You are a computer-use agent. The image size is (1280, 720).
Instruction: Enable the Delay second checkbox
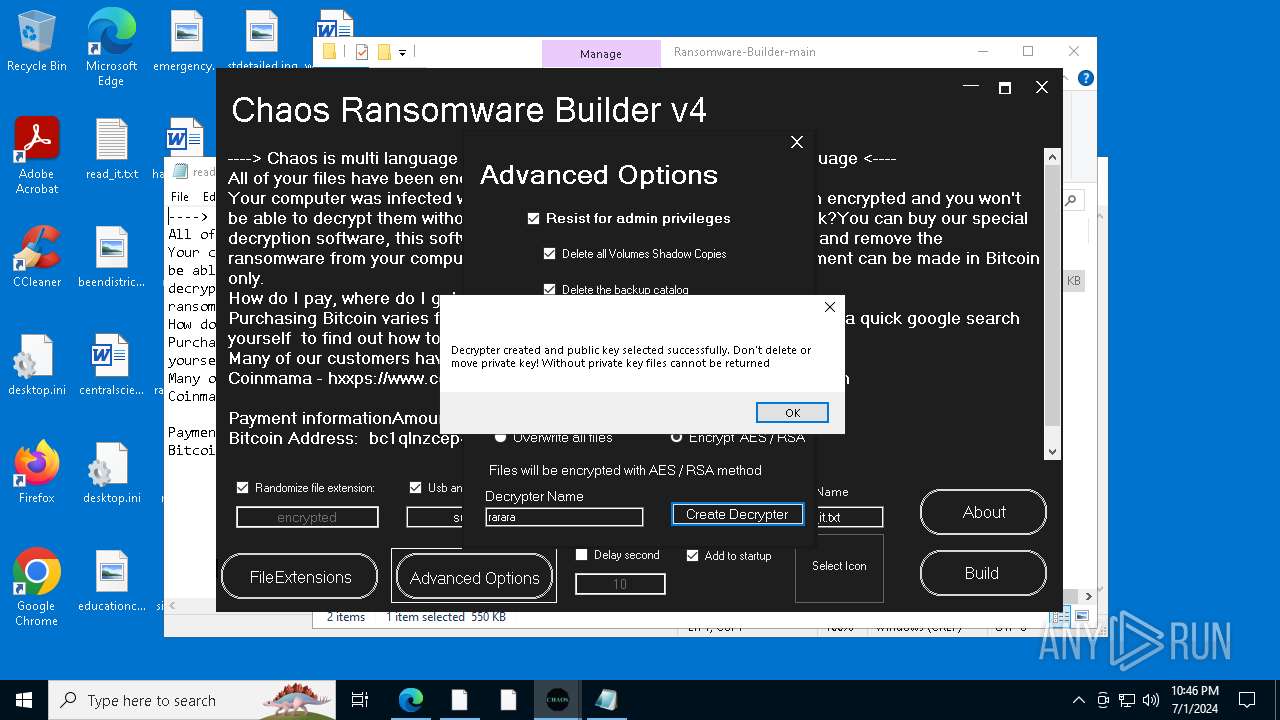[582, 555]
